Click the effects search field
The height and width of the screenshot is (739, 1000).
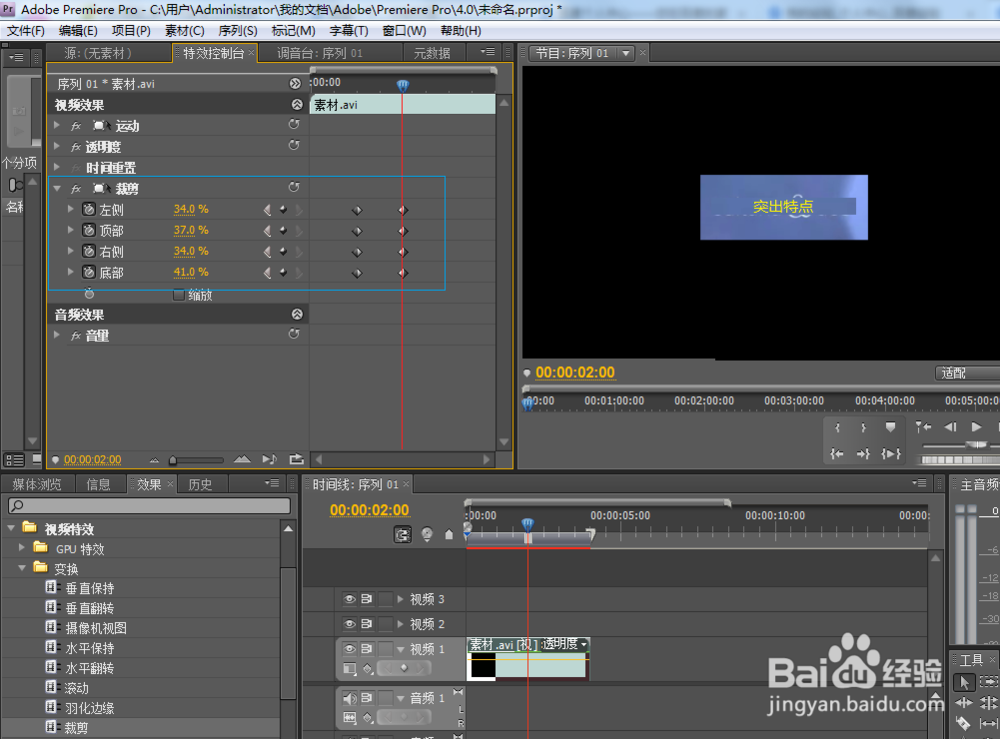point(150,506)
